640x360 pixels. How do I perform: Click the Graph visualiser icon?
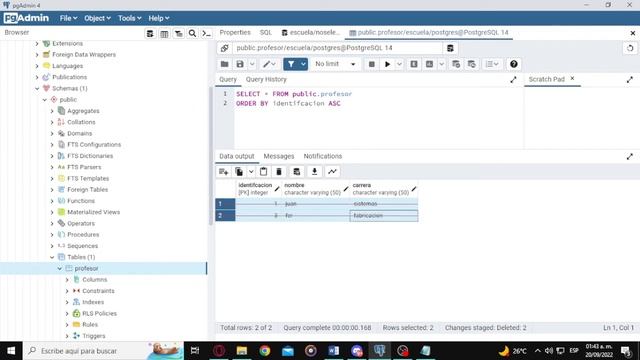pyautogui.click(x=332, y=172)
